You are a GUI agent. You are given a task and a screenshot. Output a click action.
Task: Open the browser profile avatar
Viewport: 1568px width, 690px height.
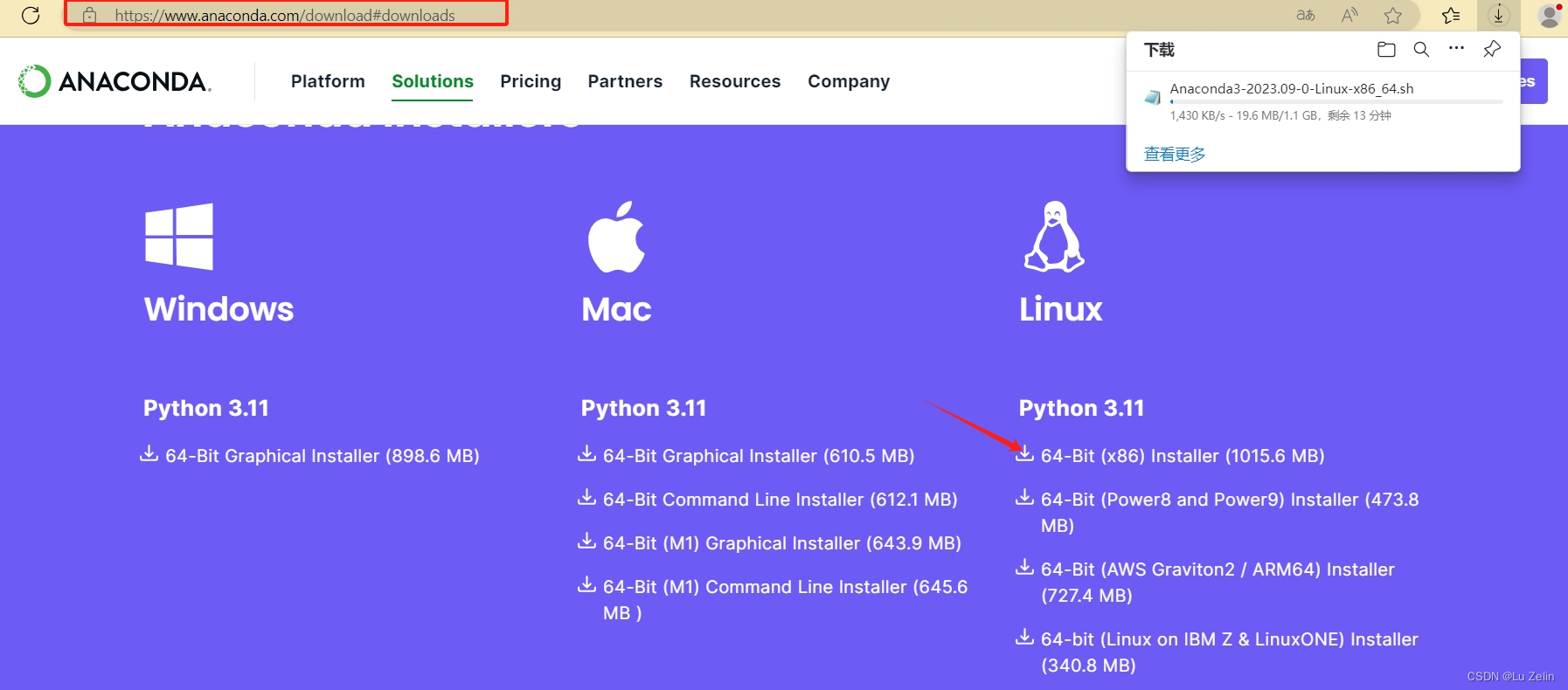tap(1550, 15)
